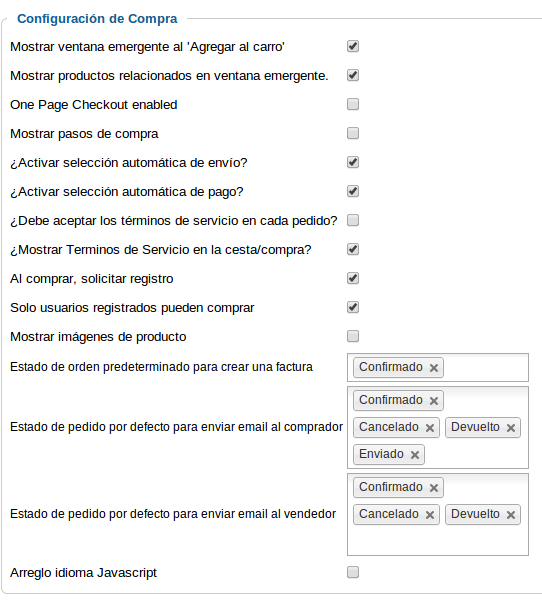Enable One Page Checkout checkbox
Screen dimensions: 542x605
tap(353, 104)
